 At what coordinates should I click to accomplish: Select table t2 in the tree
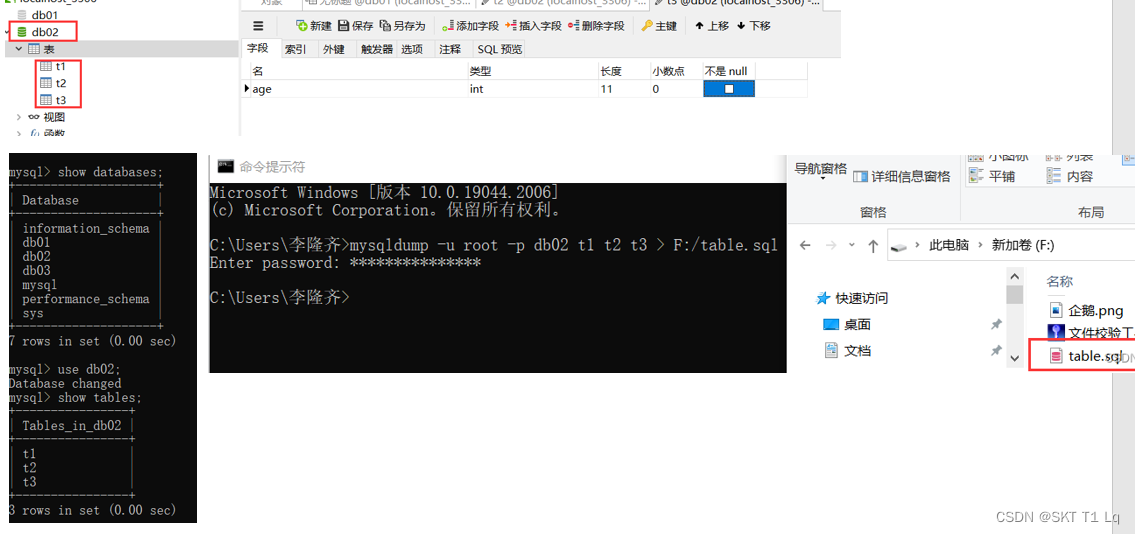(54, 82)
